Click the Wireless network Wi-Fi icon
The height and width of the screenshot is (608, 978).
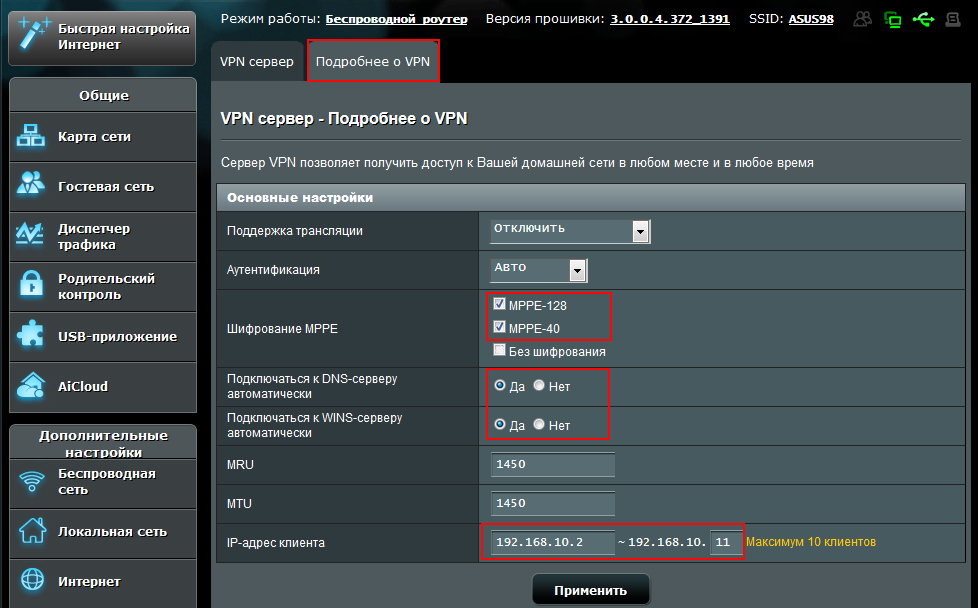point(32,481)
